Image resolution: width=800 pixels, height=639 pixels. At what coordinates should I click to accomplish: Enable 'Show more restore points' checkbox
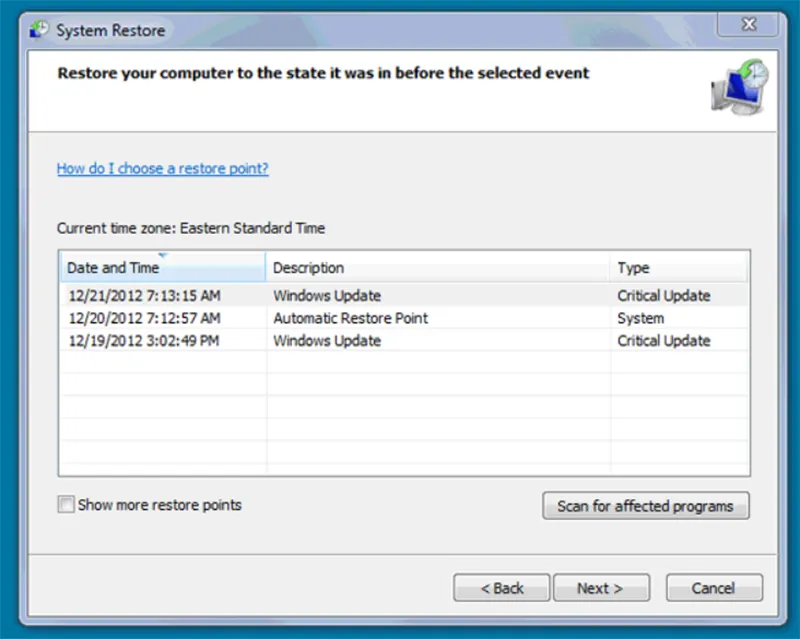click(66, 504)
